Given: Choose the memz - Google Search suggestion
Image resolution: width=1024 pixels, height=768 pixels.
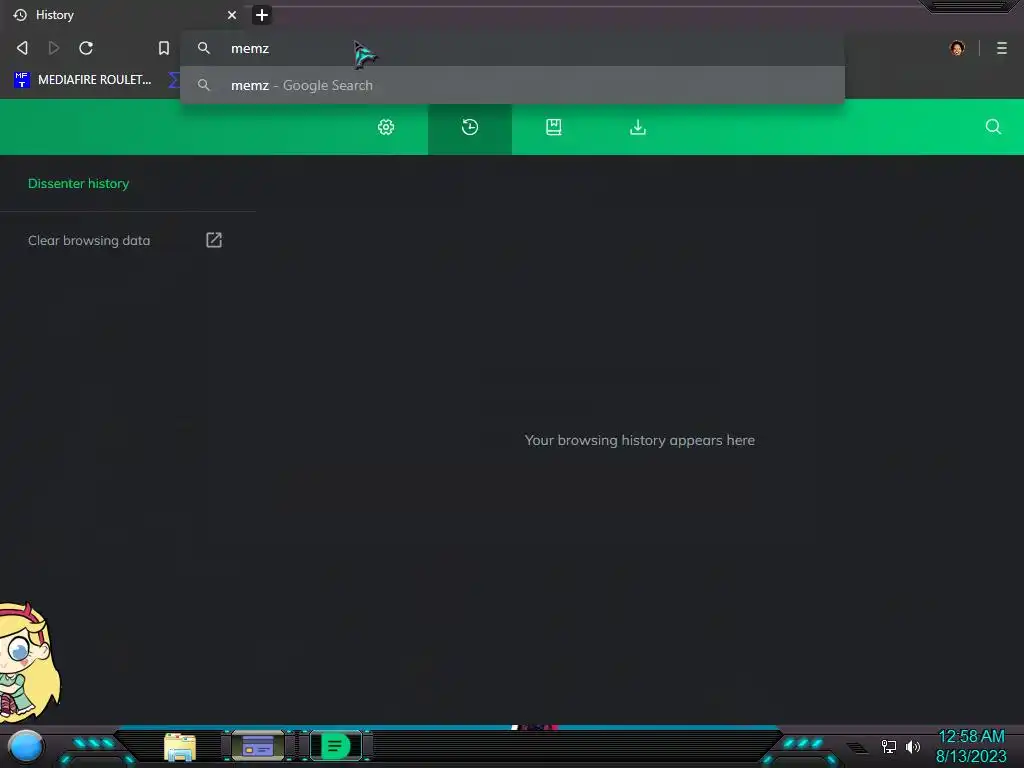Looking at the screenshot, I should [512, 85].
